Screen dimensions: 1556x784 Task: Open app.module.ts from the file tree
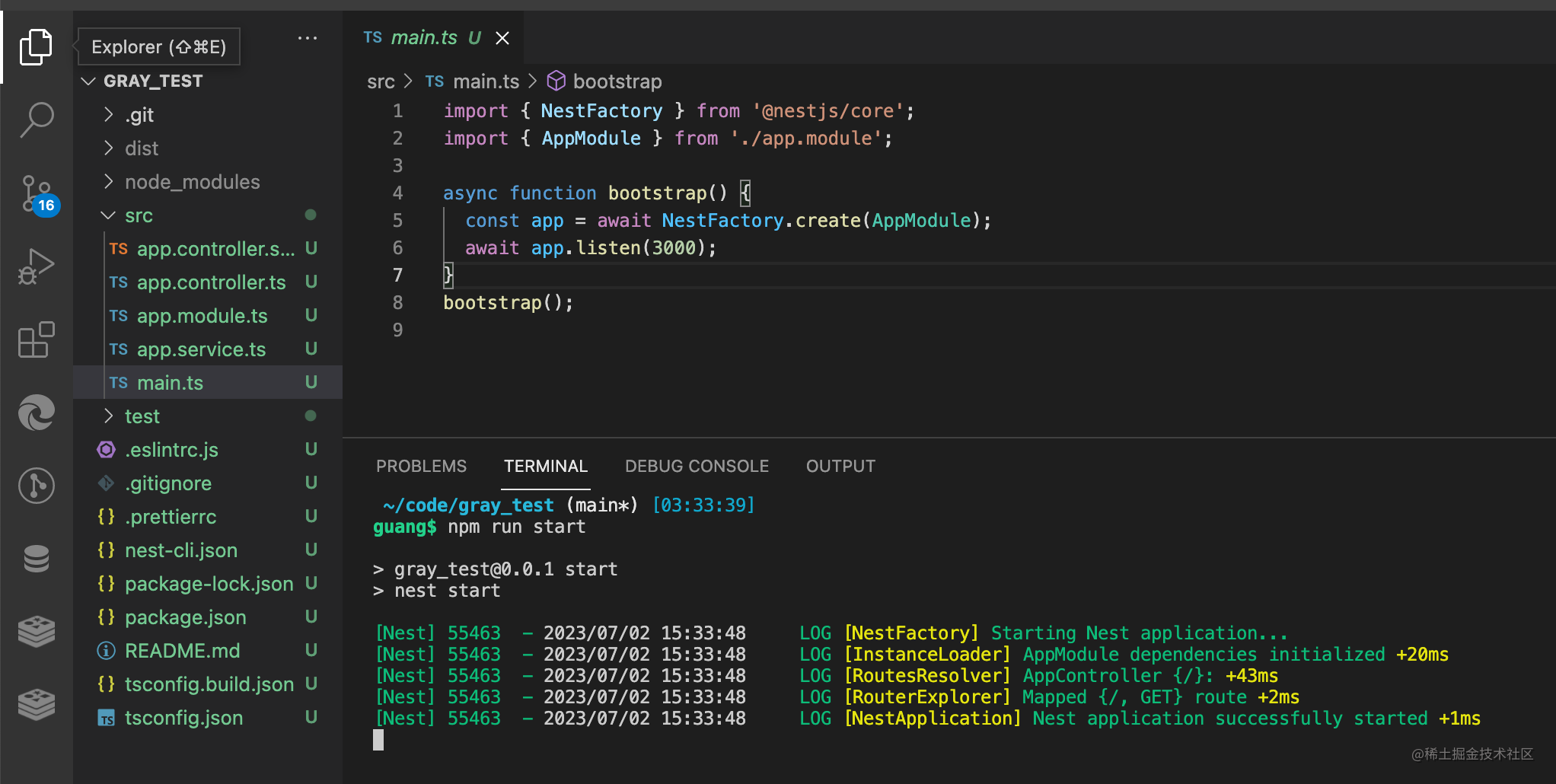[x=202, y=316]
